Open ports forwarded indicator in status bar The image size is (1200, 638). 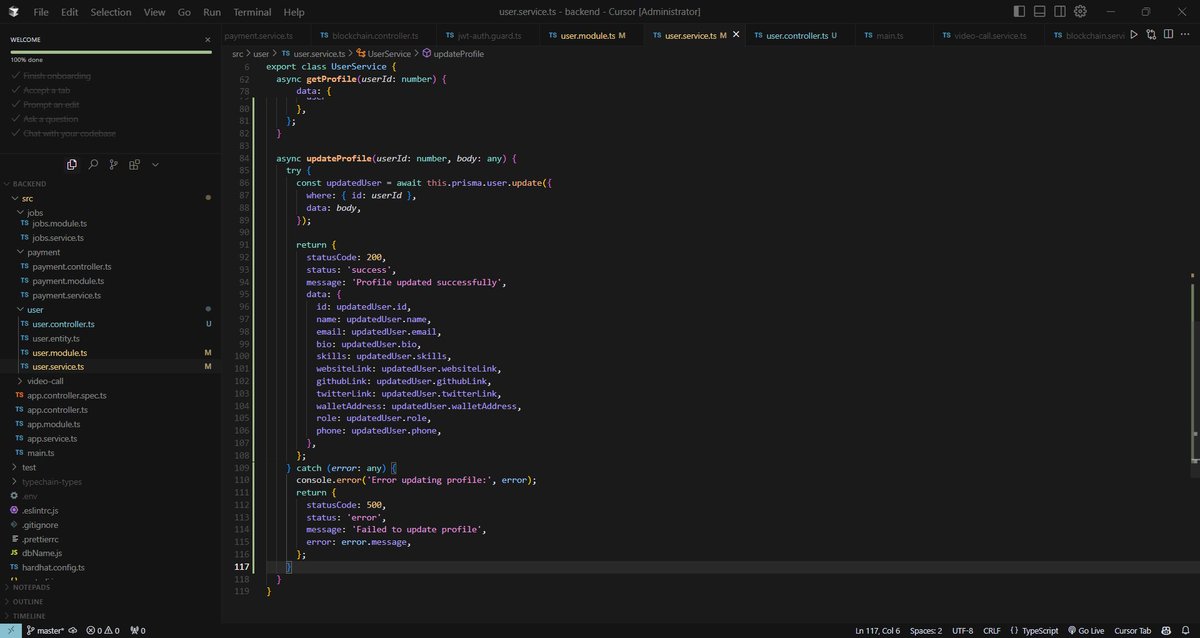tap(137, 630)
